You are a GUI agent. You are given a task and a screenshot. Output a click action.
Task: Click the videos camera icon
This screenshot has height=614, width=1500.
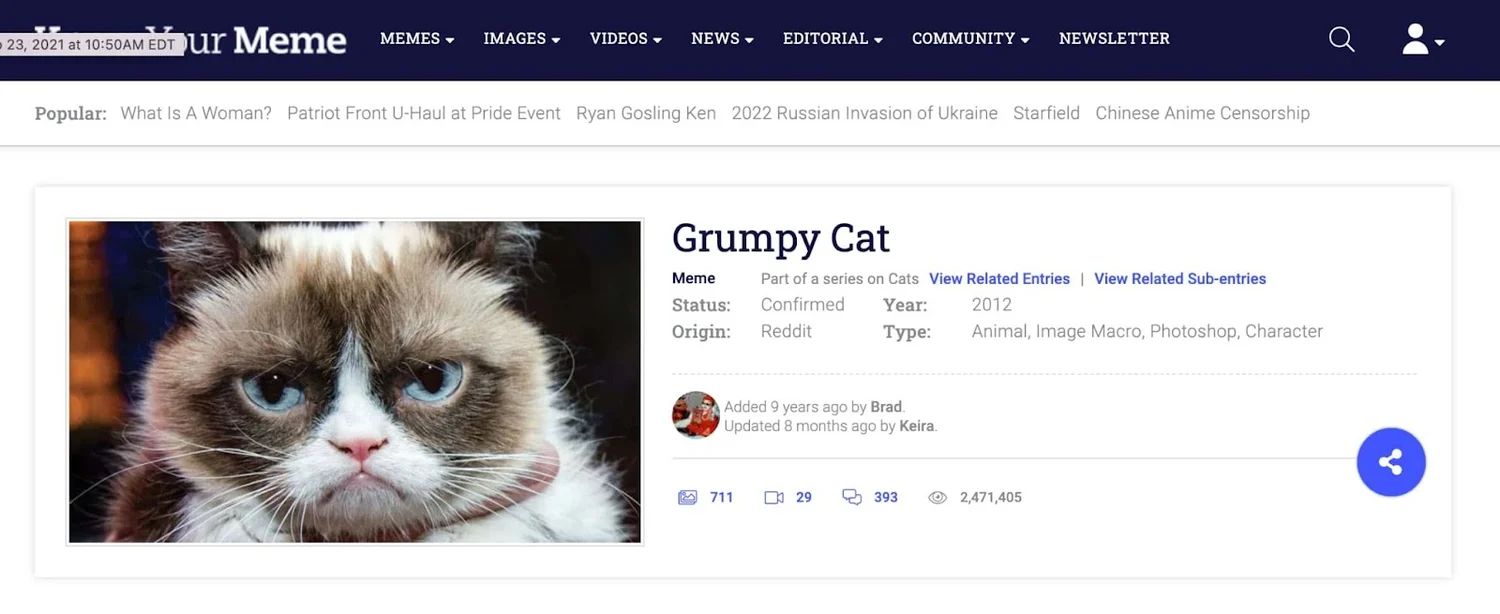[x=773, y=497]
